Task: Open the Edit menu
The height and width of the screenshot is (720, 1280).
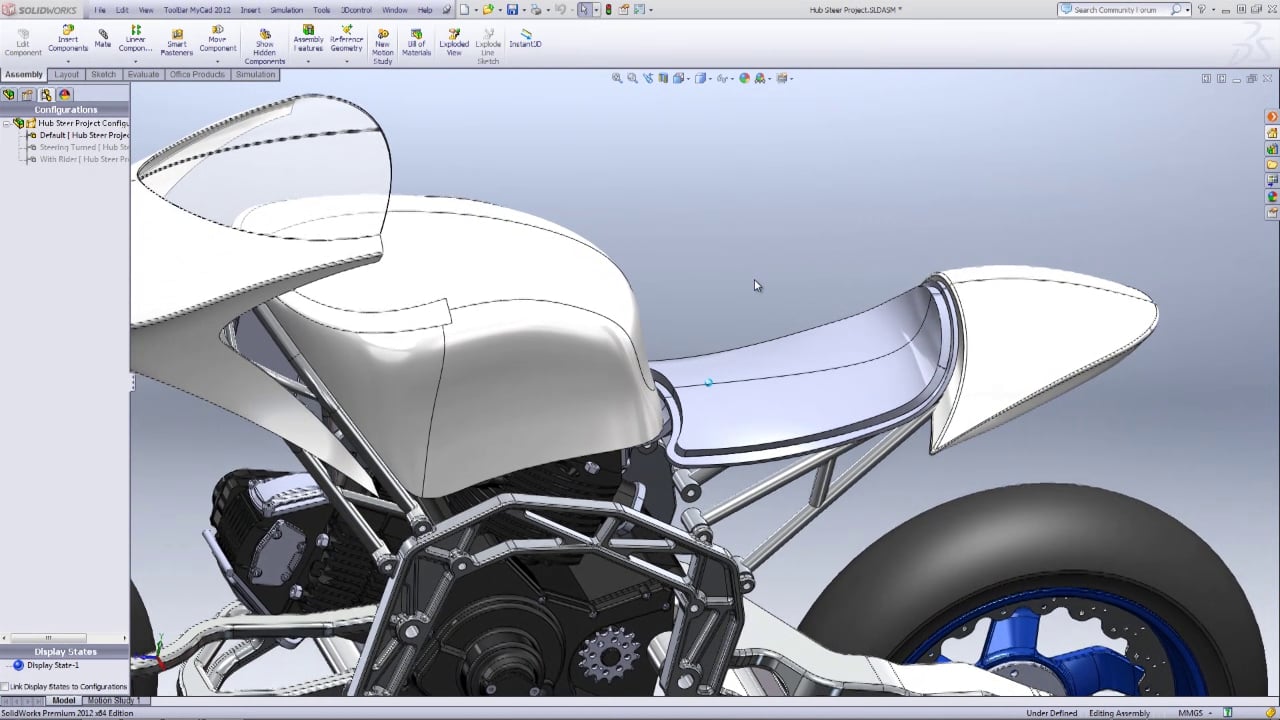Action: 122,10
